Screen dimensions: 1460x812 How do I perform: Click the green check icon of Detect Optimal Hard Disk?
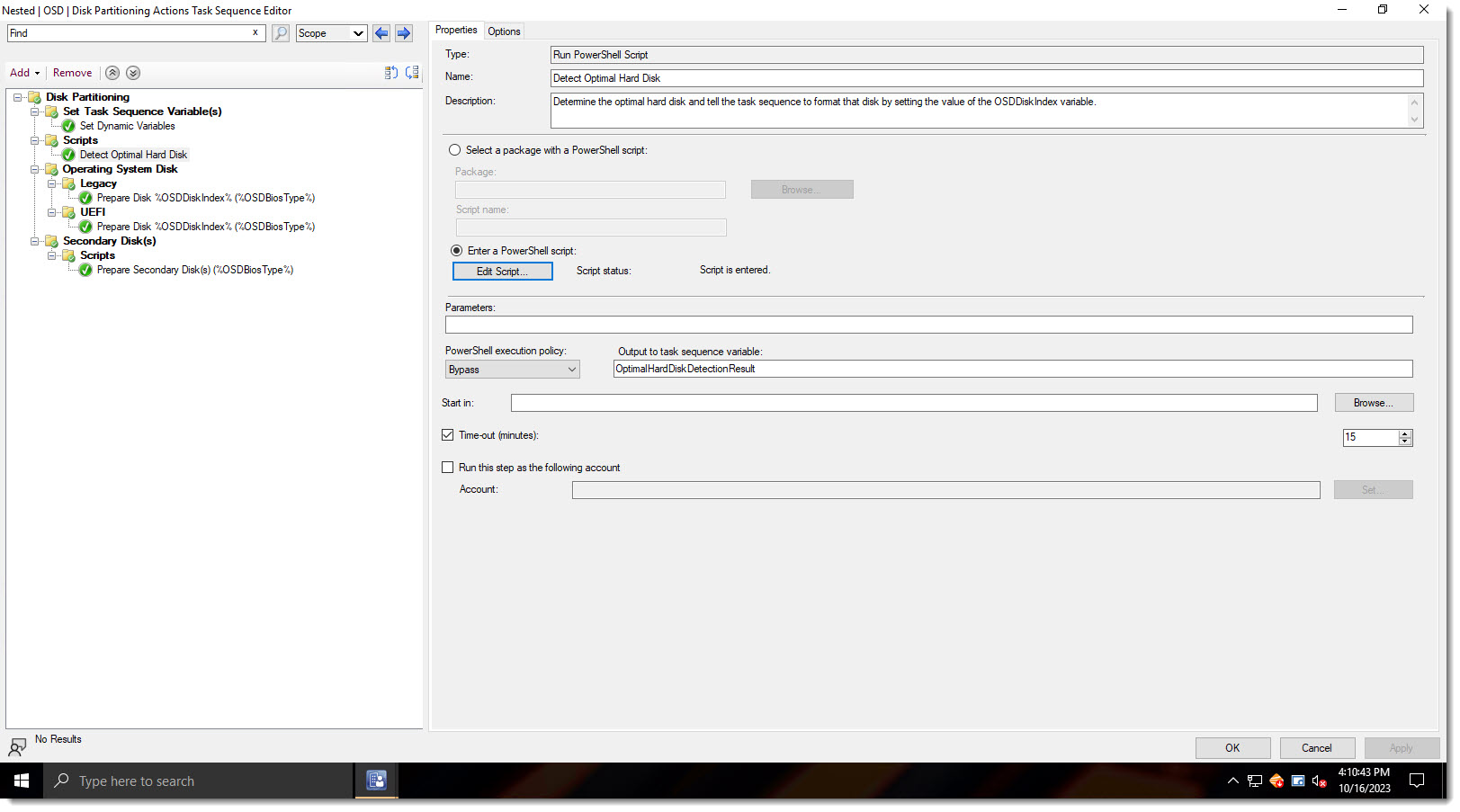68,155
